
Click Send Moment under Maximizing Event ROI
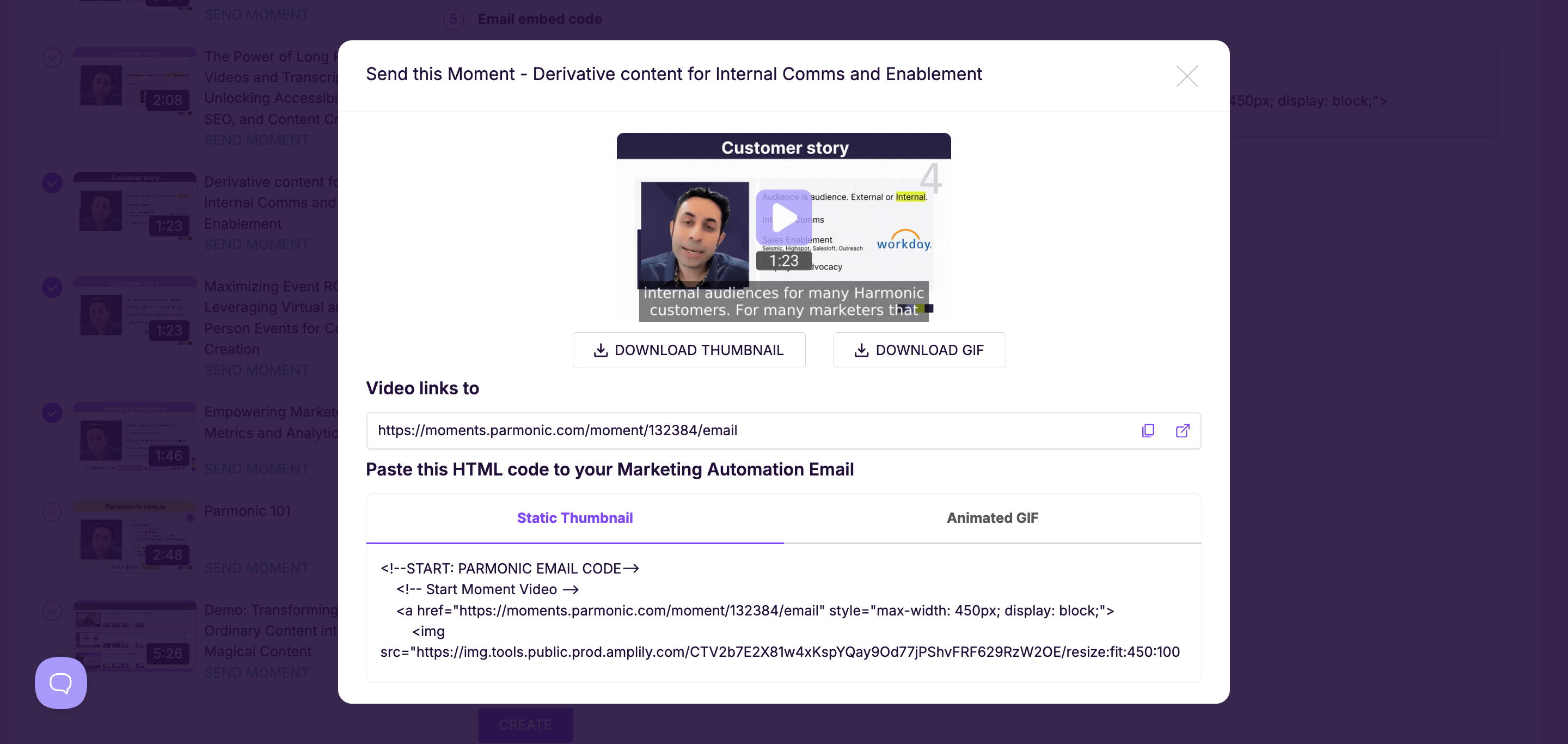tap(256, 370)
